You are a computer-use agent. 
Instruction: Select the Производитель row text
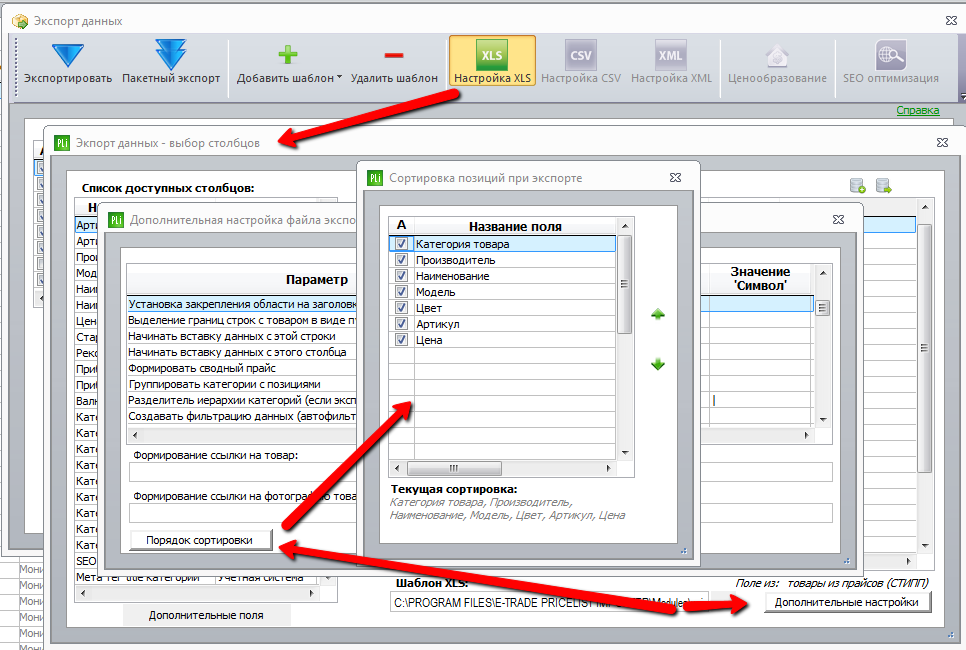click(x=455, y=260)
